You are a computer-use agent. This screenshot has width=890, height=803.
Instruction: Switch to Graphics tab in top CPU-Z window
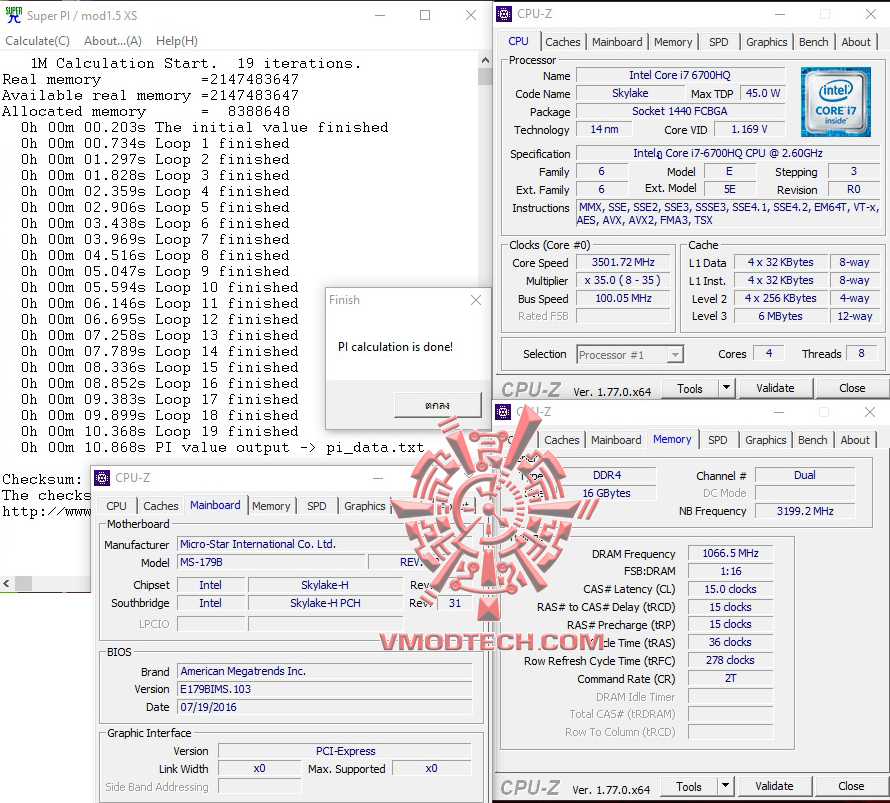(x=766, y=42)
